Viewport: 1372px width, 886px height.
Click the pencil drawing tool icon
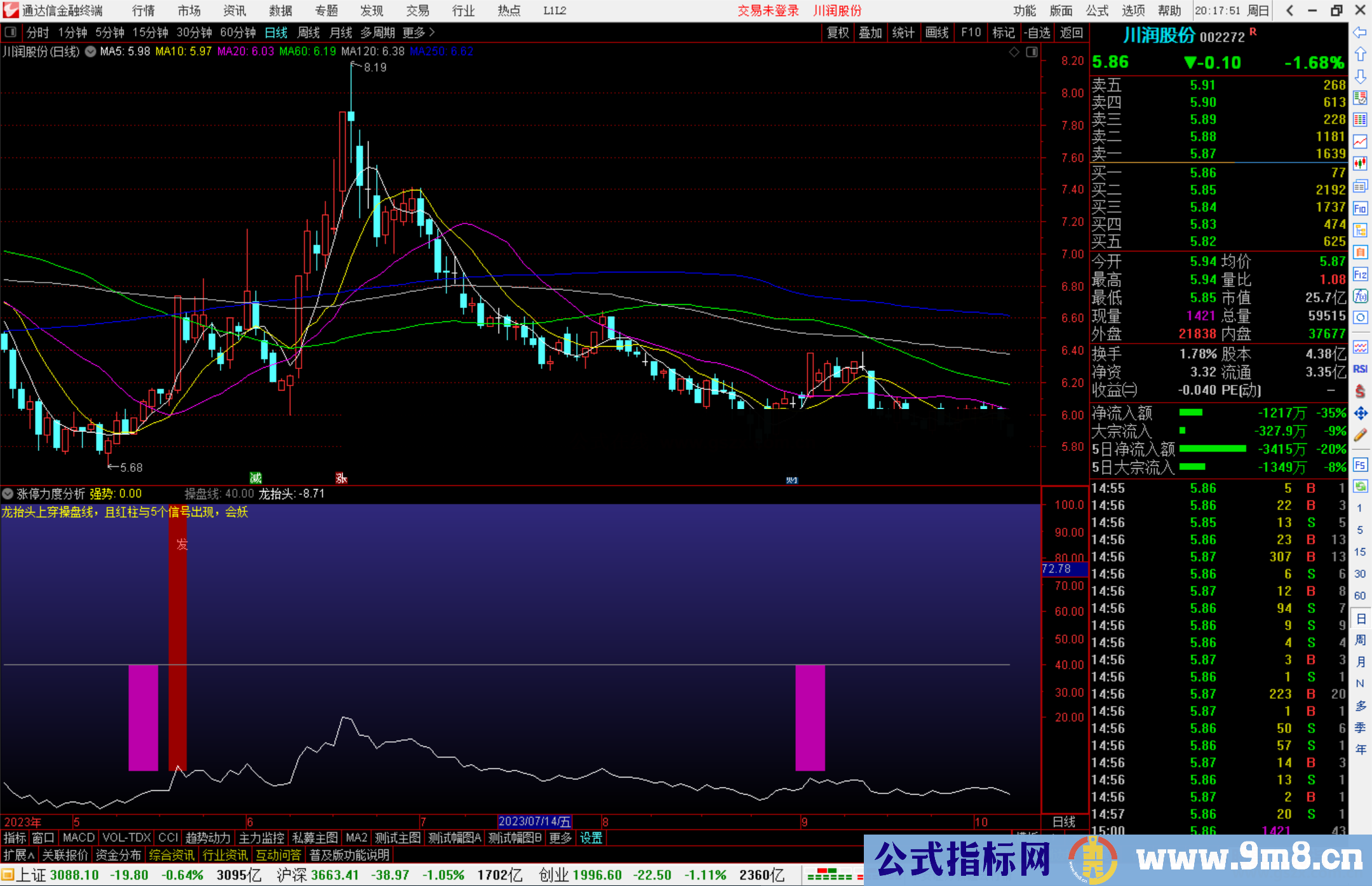1360,435
